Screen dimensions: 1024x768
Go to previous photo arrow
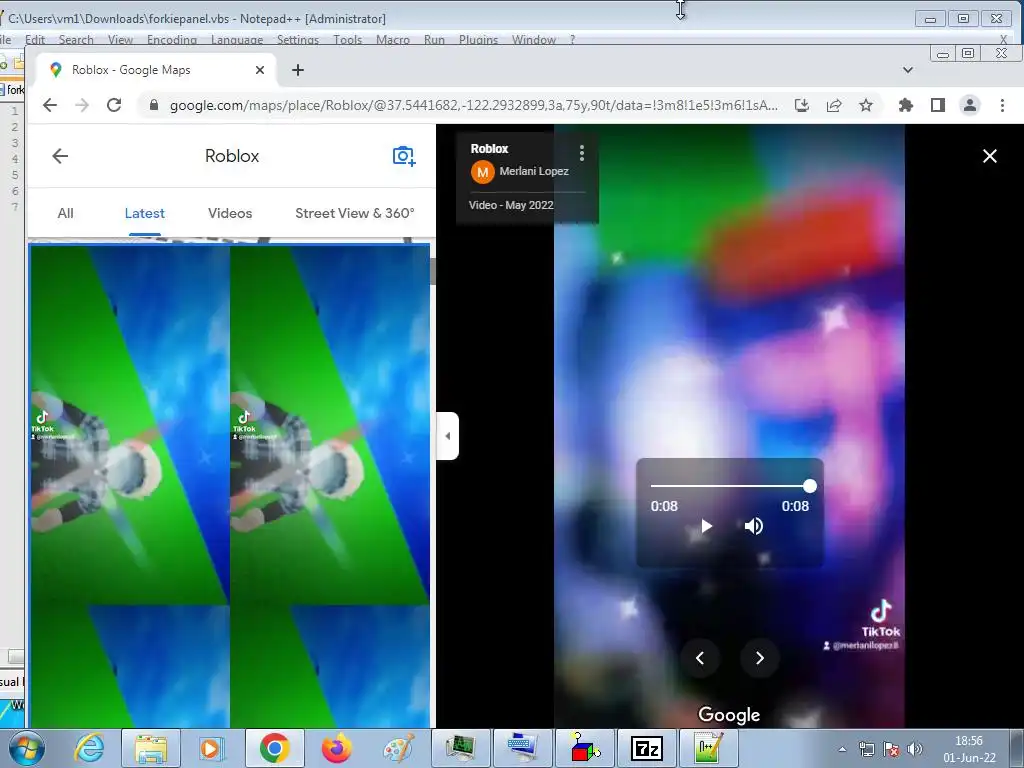tap(700, 658)
